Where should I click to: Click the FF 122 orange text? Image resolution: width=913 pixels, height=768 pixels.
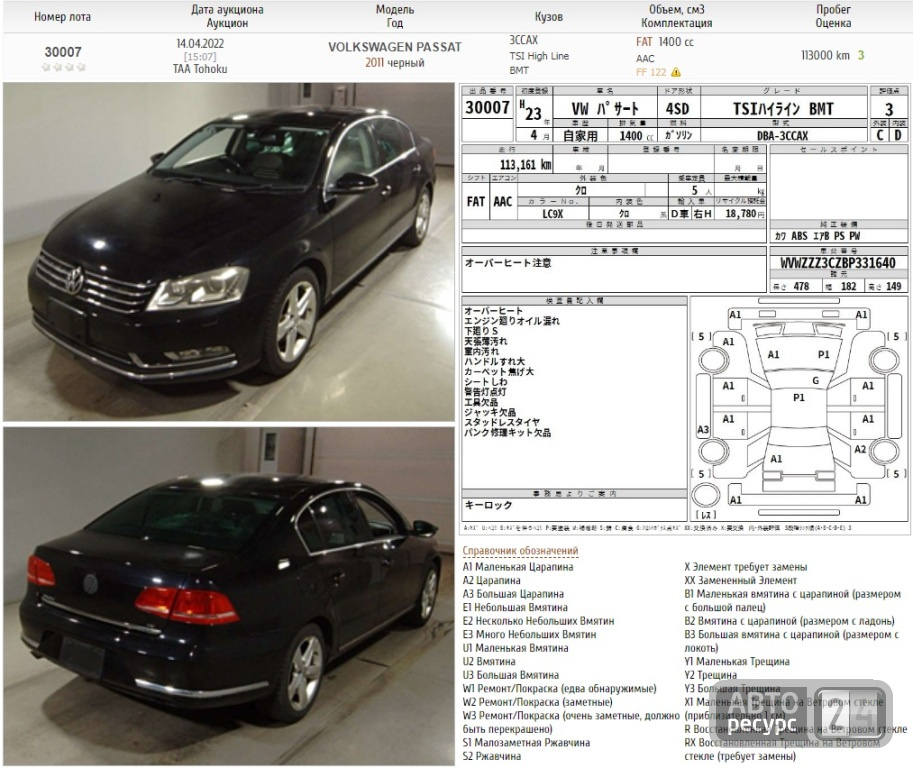pos(651,72)
